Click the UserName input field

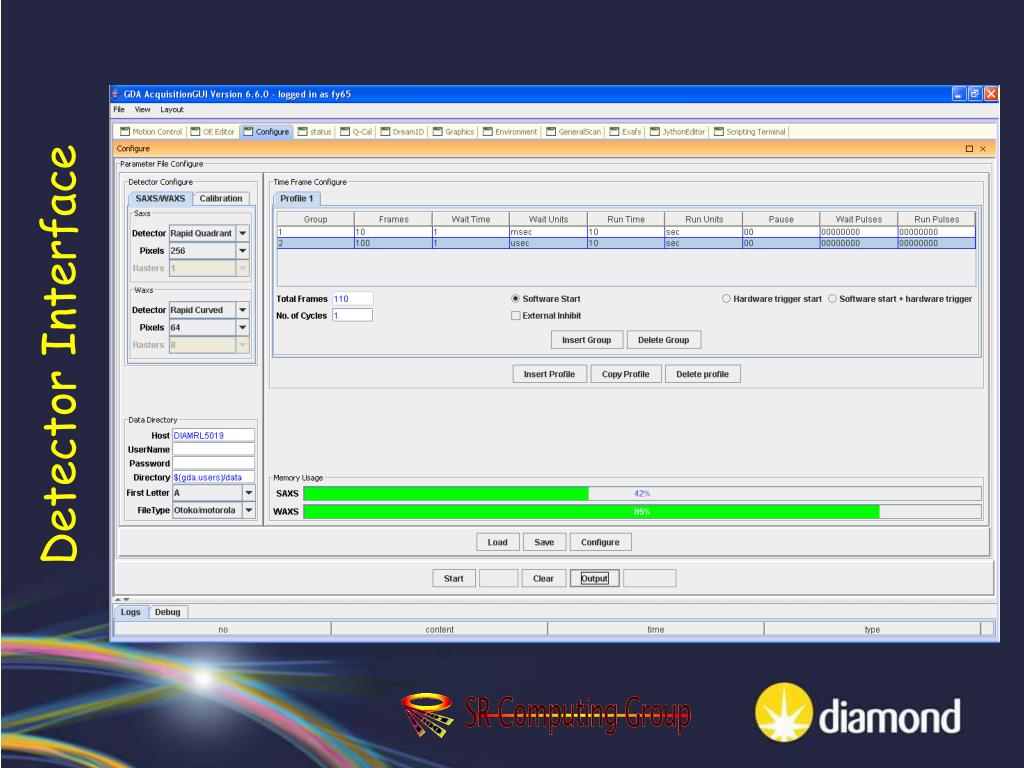[x=214, y=450]
